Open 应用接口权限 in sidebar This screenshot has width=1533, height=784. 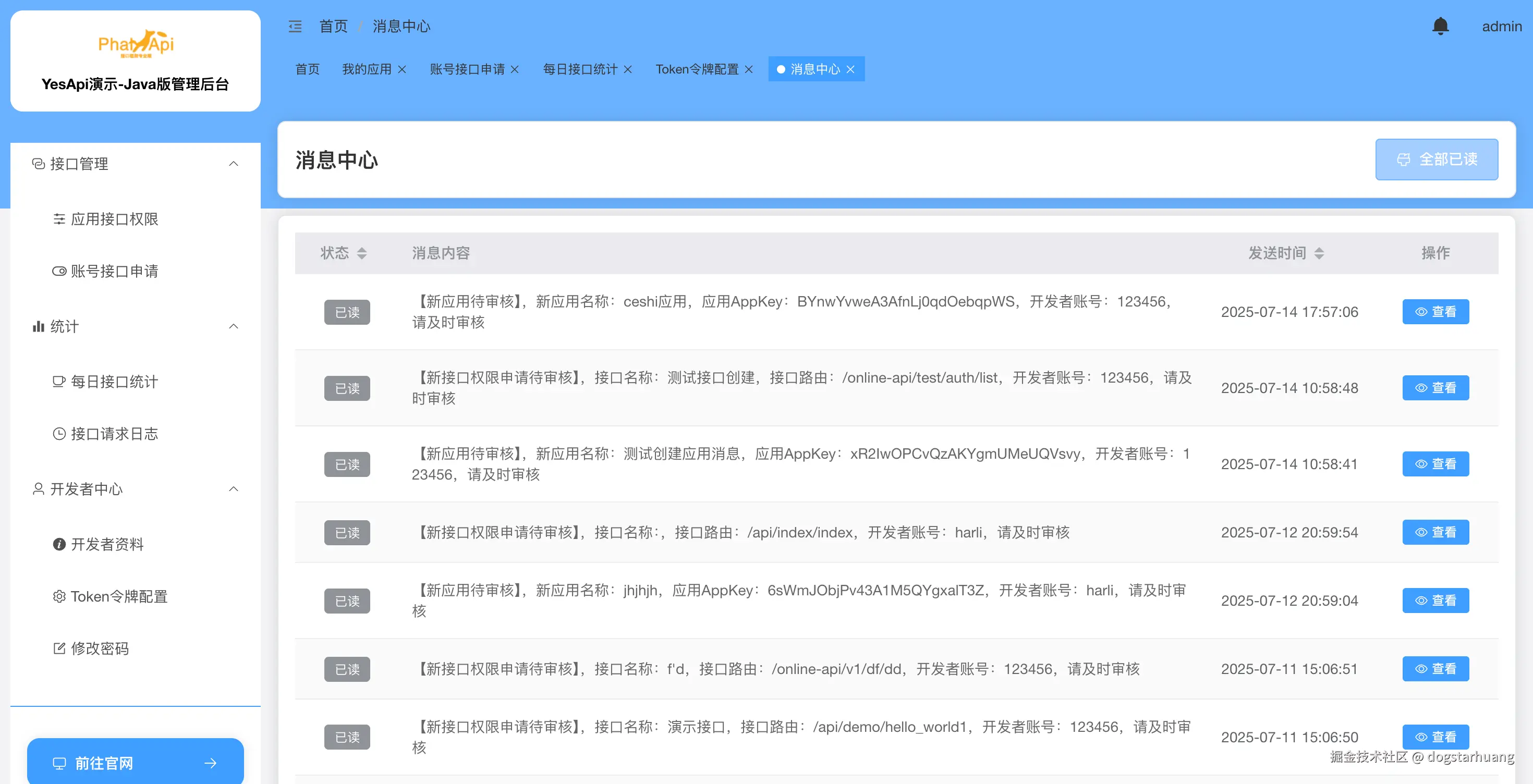tap(114, 219)
